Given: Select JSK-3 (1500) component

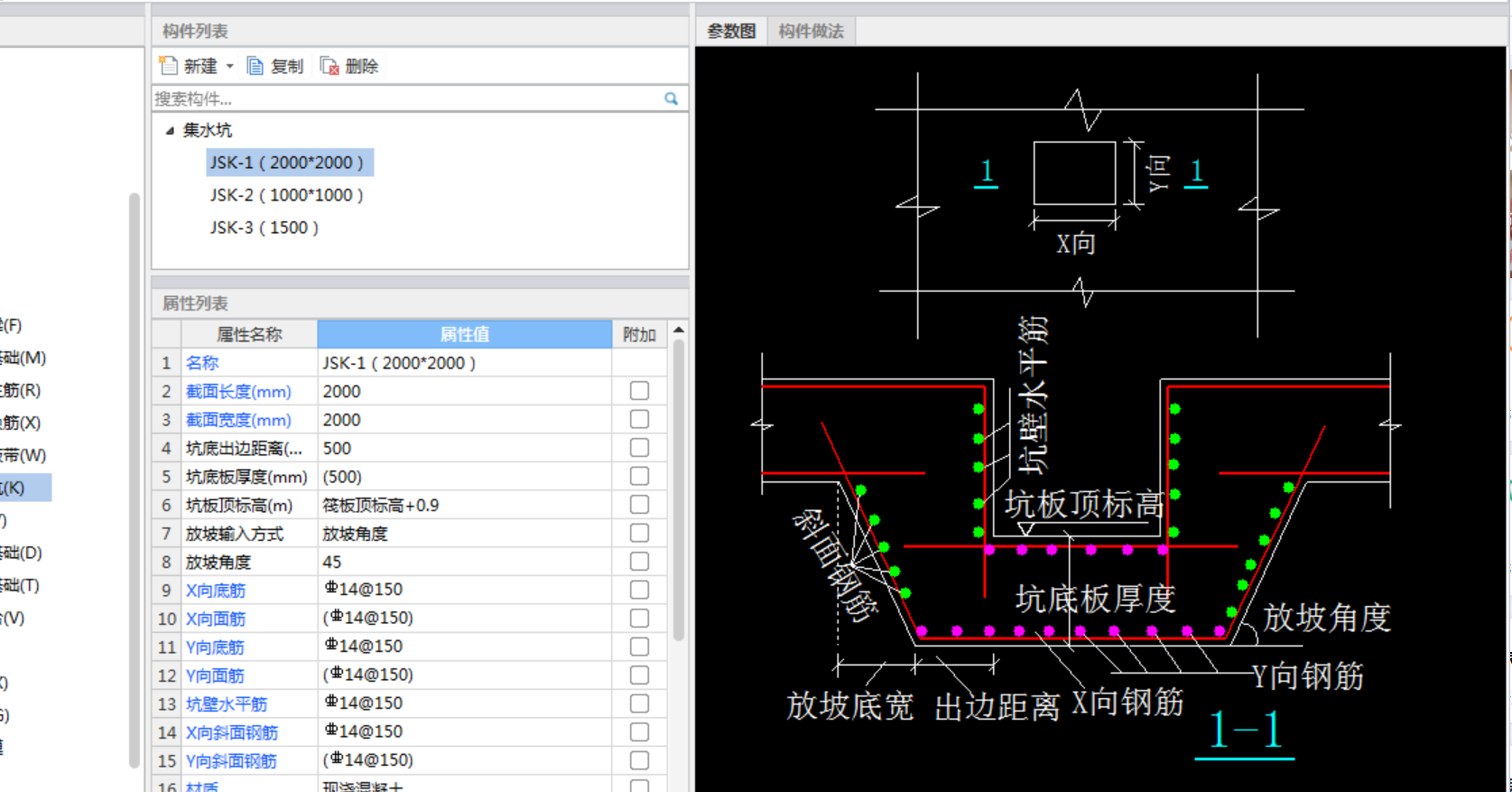Looking at the screenshot, I should click(264, 228).
